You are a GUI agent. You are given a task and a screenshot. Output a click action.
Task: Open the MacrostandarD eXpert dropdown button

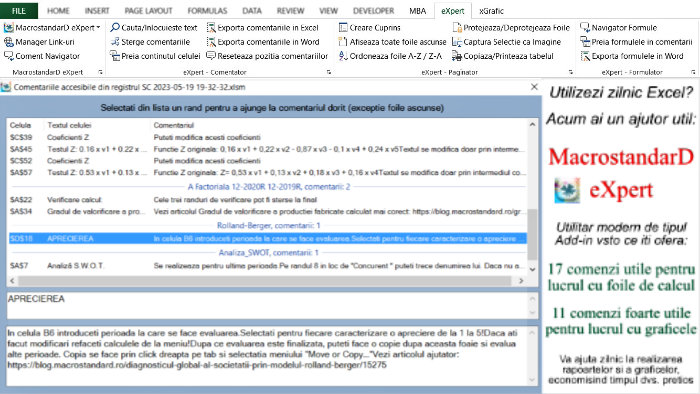(52, 28)
